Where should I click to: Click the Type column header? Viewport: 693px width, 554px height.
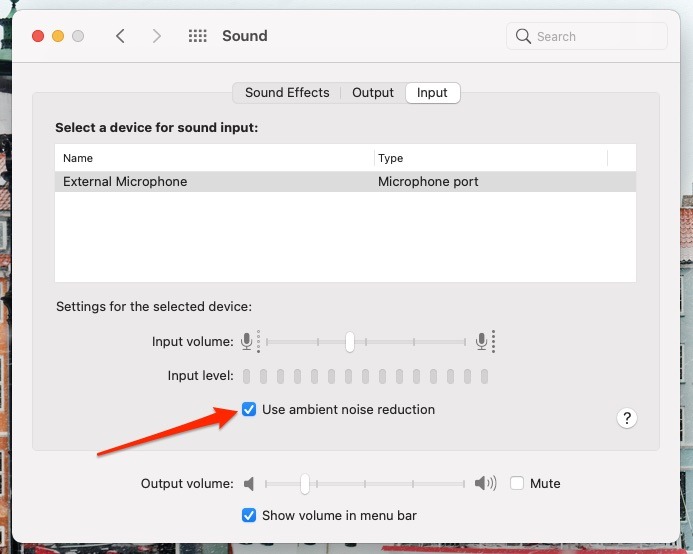pos(491,158)
